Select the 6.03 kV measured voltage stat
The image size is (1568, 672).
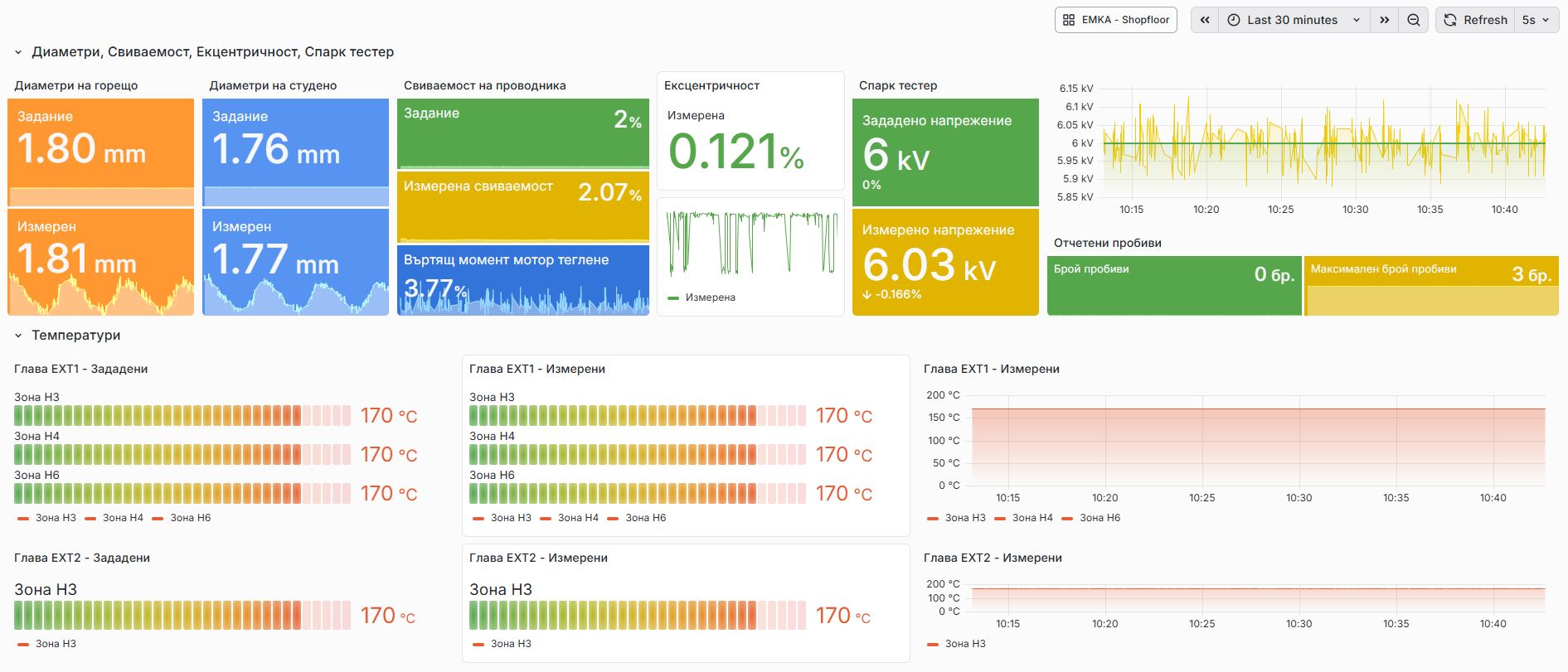pyautogui.click(x=945, y=262)
